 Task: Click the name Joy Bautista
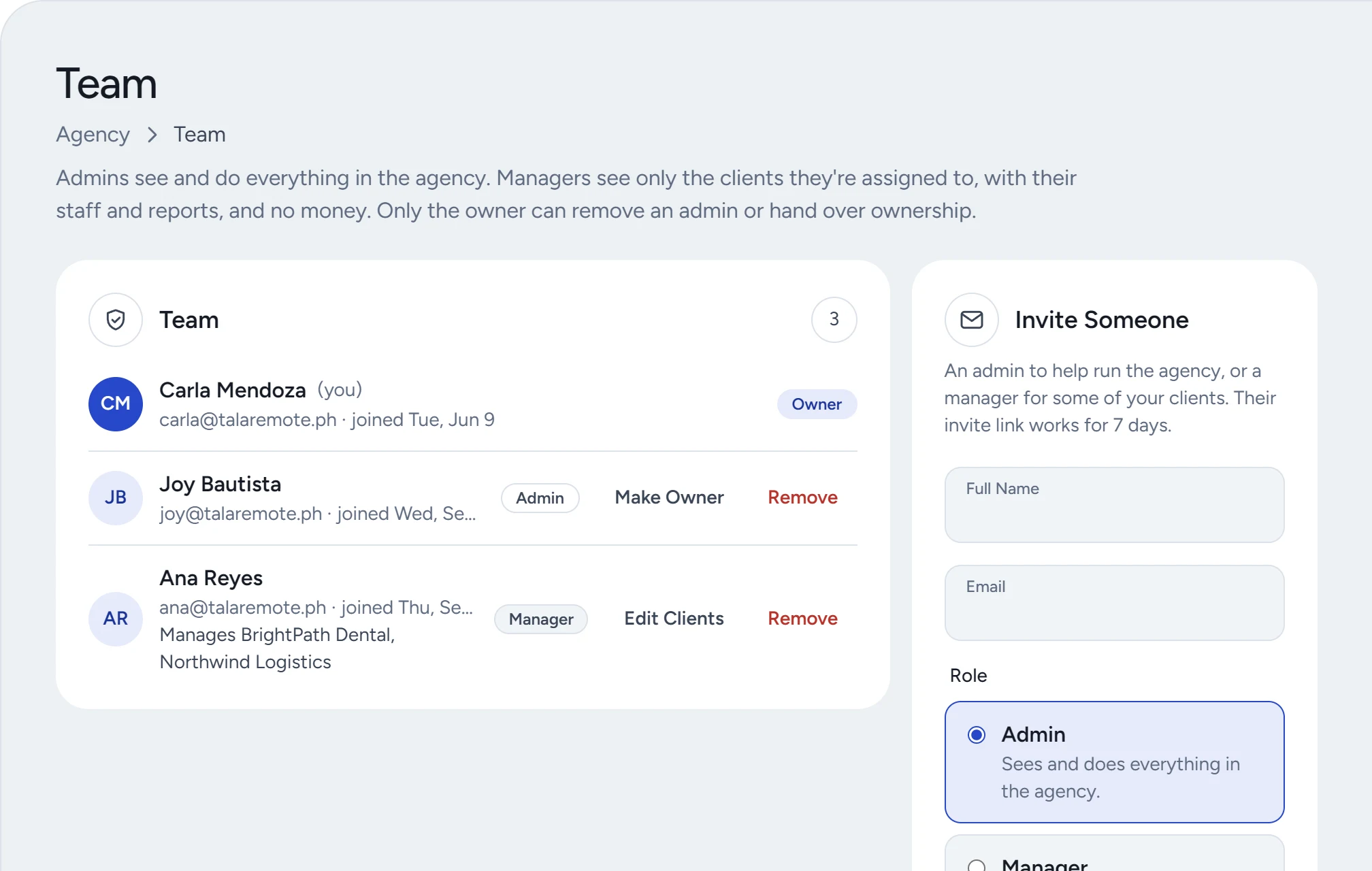click(x=220, y=484)
